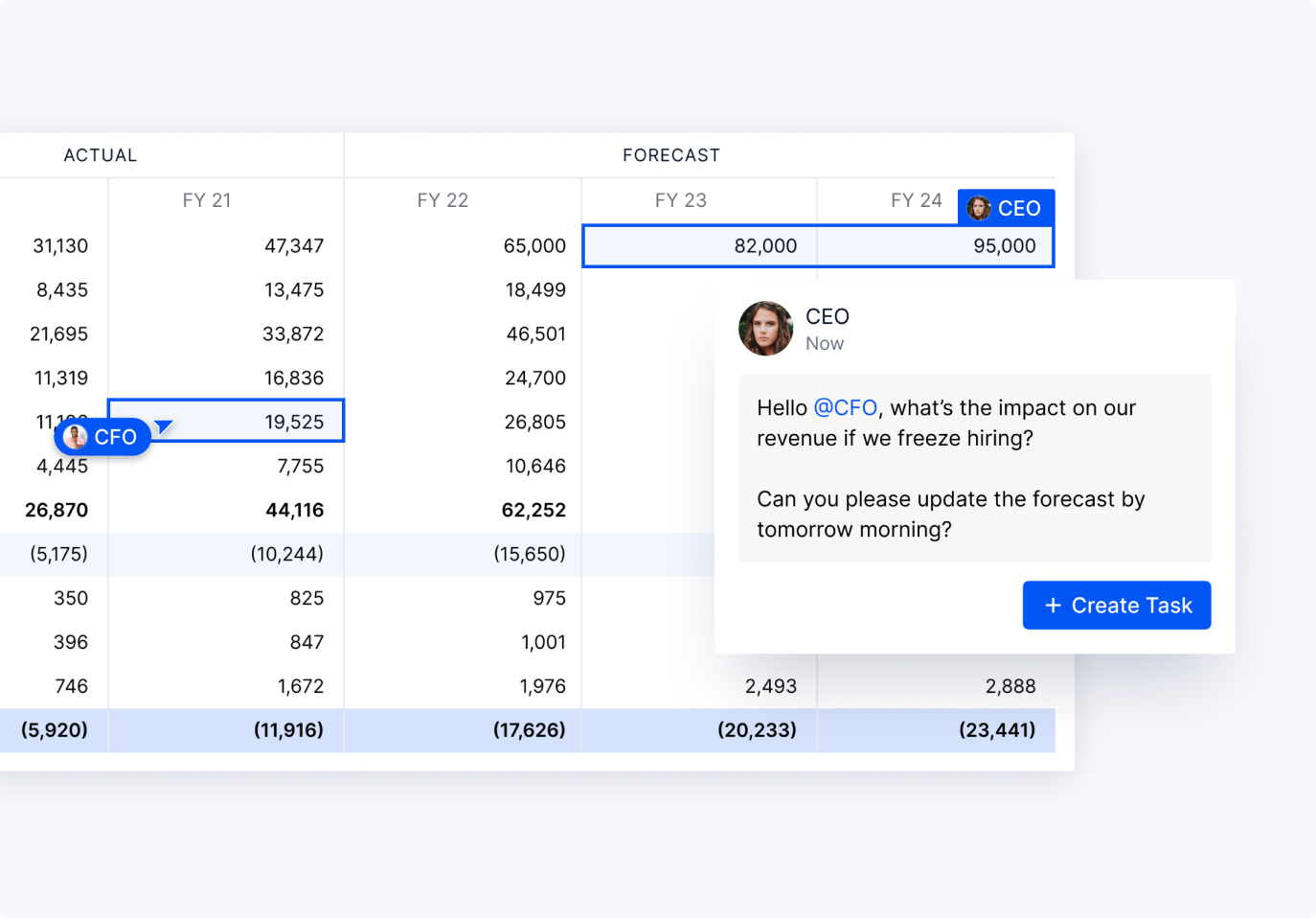The image size is (1316, 918).
Task: Click the plus icon on the Create Task button
Action: click(x=1054, y=605)
